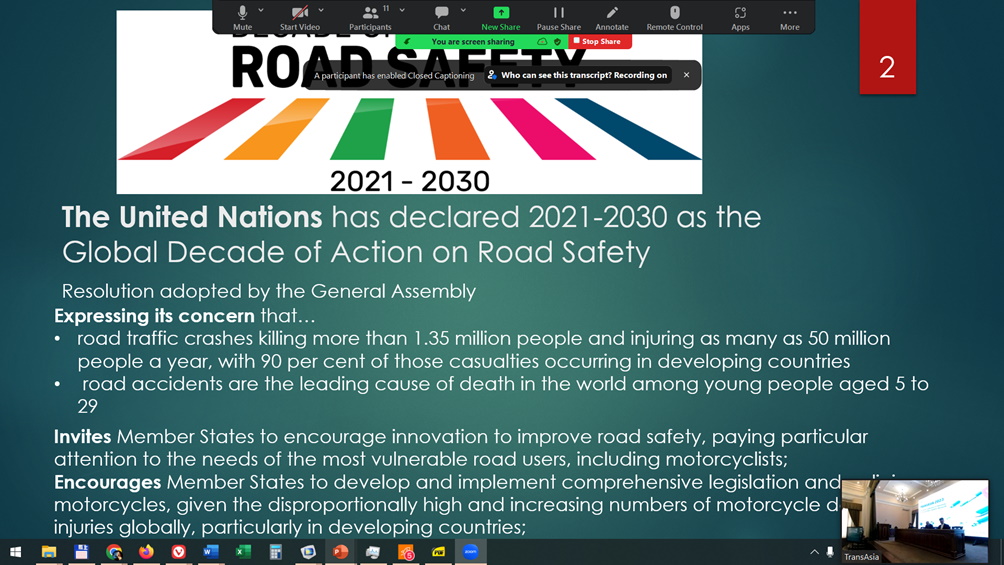Click the red stripe in Road Safety logo
The image size is (1004, 565).
pos(190,129)
